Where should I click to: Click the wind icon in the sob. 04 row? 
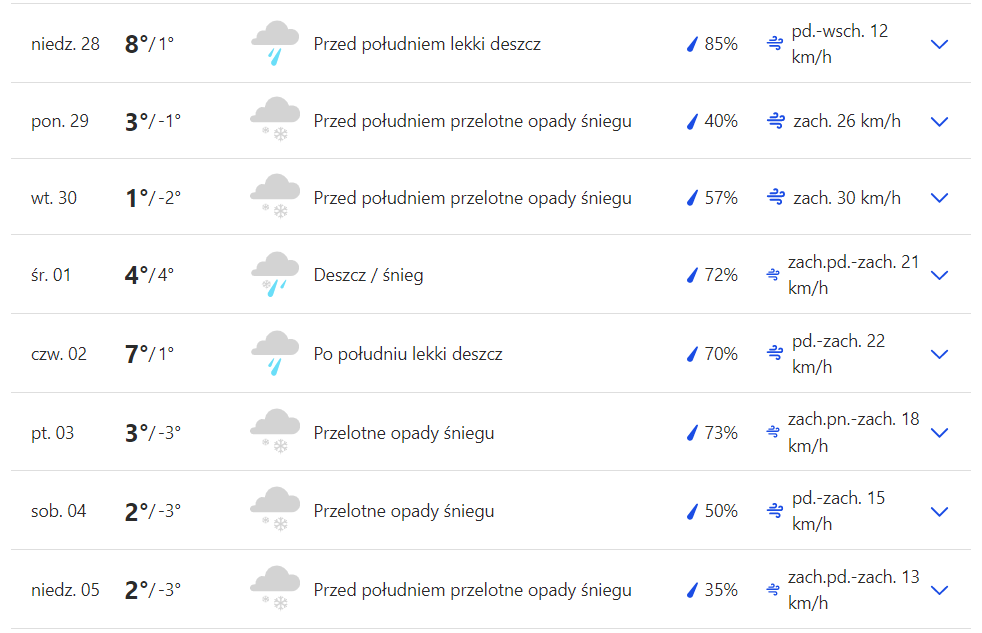point(775,511)
